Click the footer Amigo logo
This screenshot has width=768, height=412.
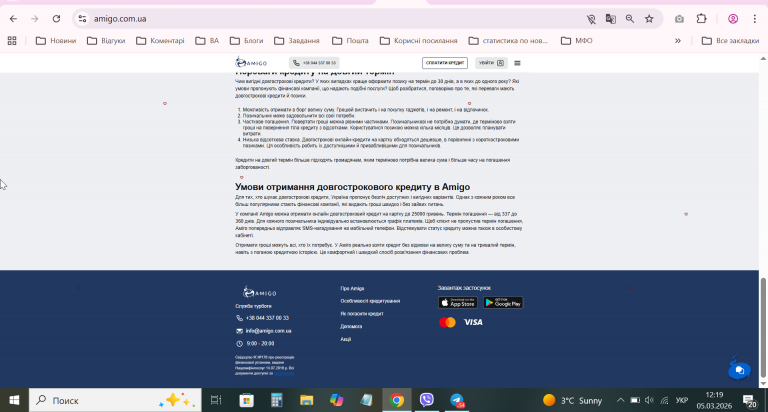point(260,292)
